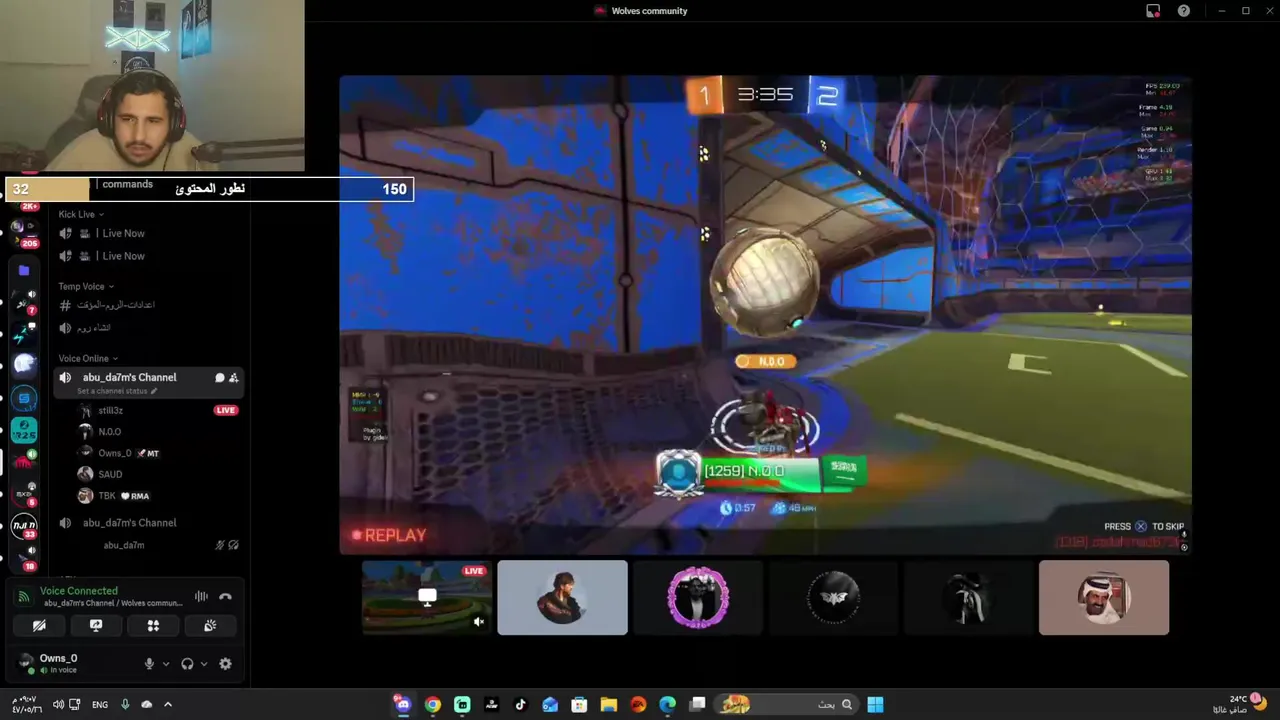Open the live stream preview tile
This screenshot has height=720, width=1280.
coord(427,597)
